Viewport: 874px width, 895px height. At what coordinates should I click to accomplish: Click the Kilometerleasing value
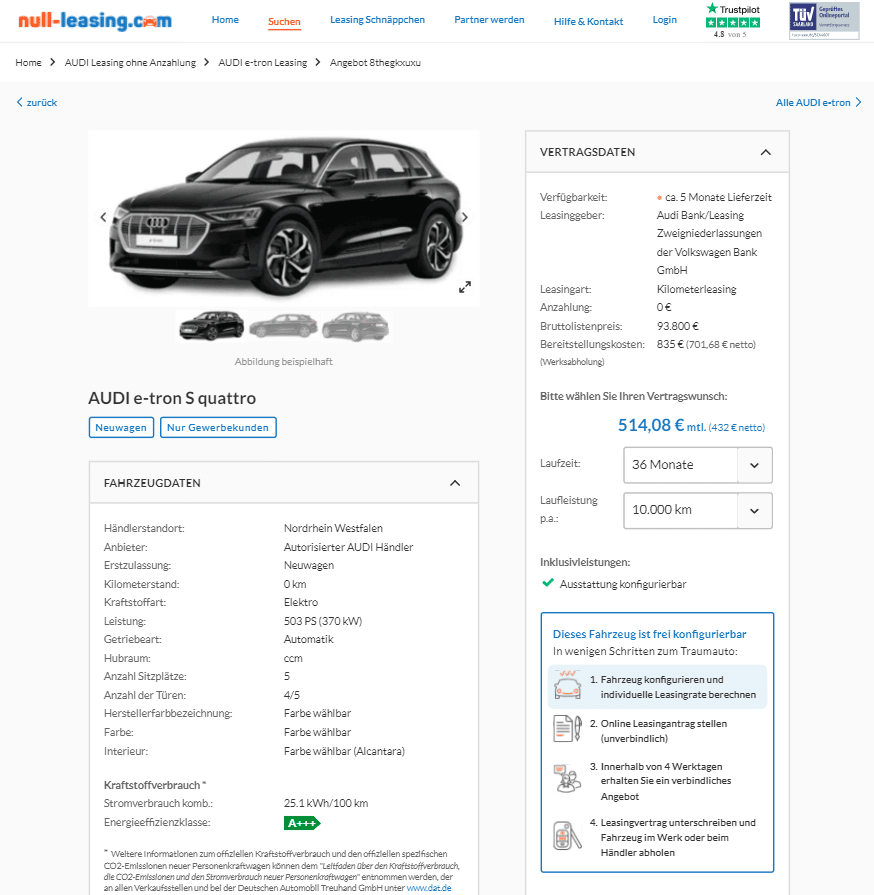coord(696,289)
